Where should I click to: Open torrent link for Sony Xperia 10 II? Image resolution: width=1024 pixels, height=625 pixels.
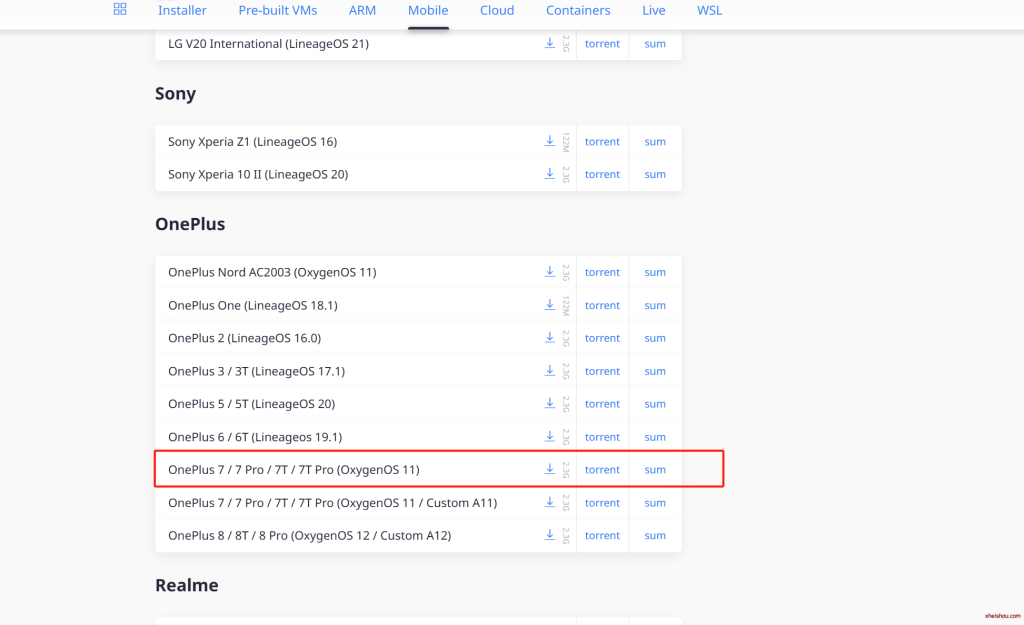point(602,174)
